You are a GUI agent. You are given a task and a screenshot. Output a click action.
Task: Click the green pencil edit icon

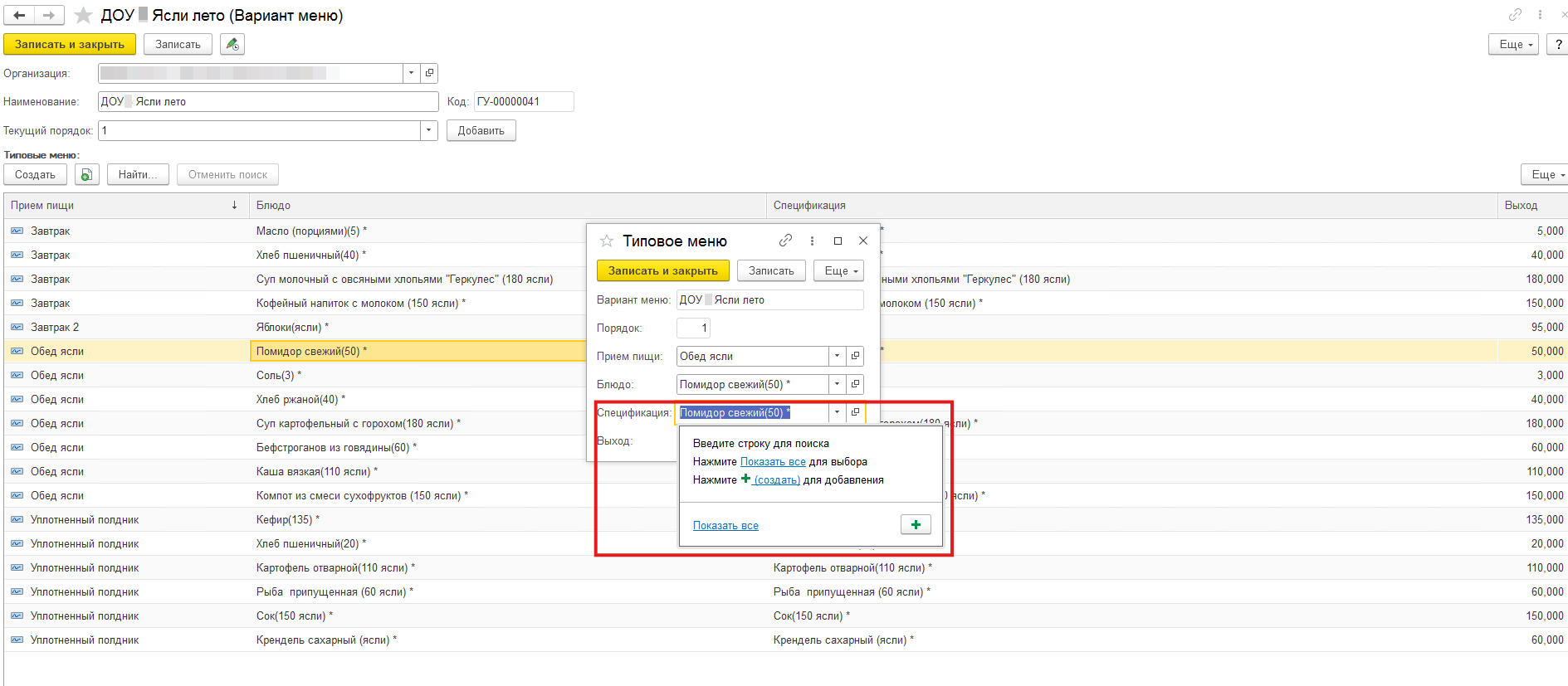232,44
